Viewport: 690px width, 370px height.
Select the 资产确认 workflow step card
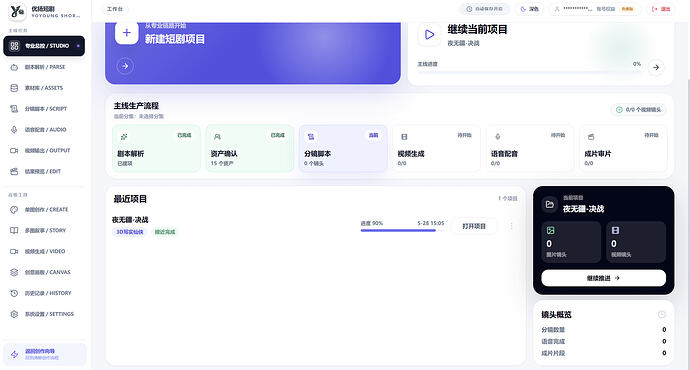[250, 148]
